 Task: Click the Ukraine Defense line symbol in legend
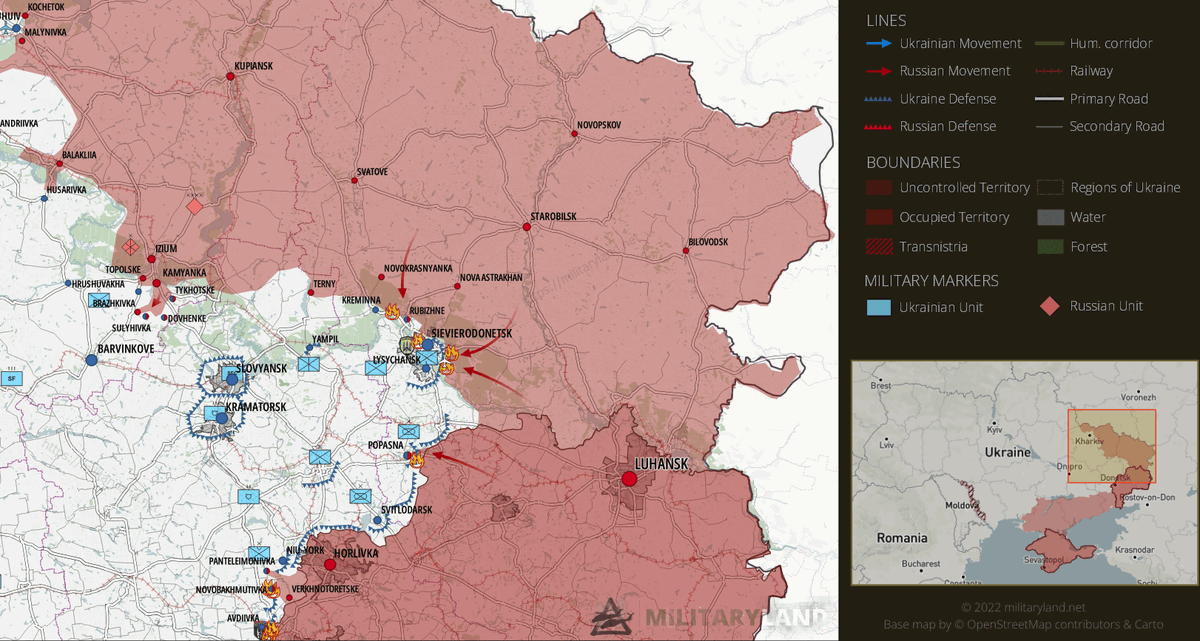coord(879,99)
